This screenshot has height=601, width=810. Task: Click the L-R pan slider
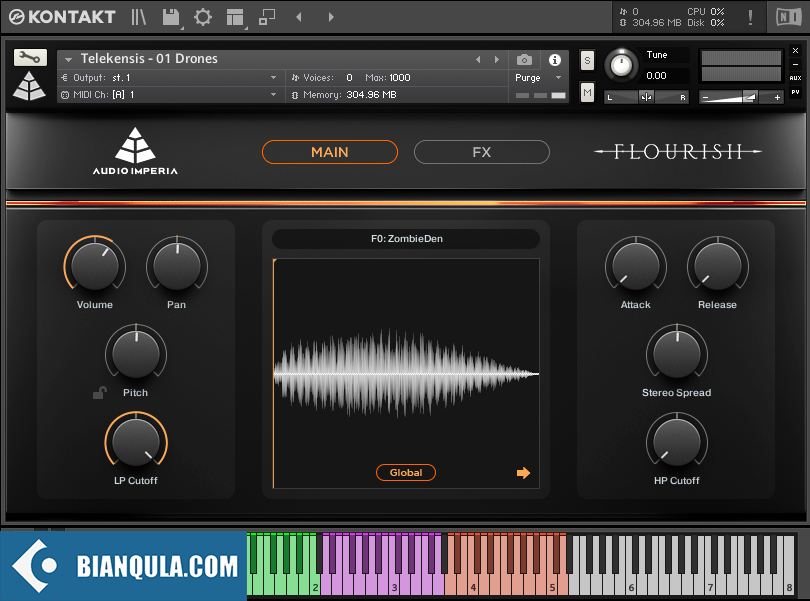[x=647, y=97]
